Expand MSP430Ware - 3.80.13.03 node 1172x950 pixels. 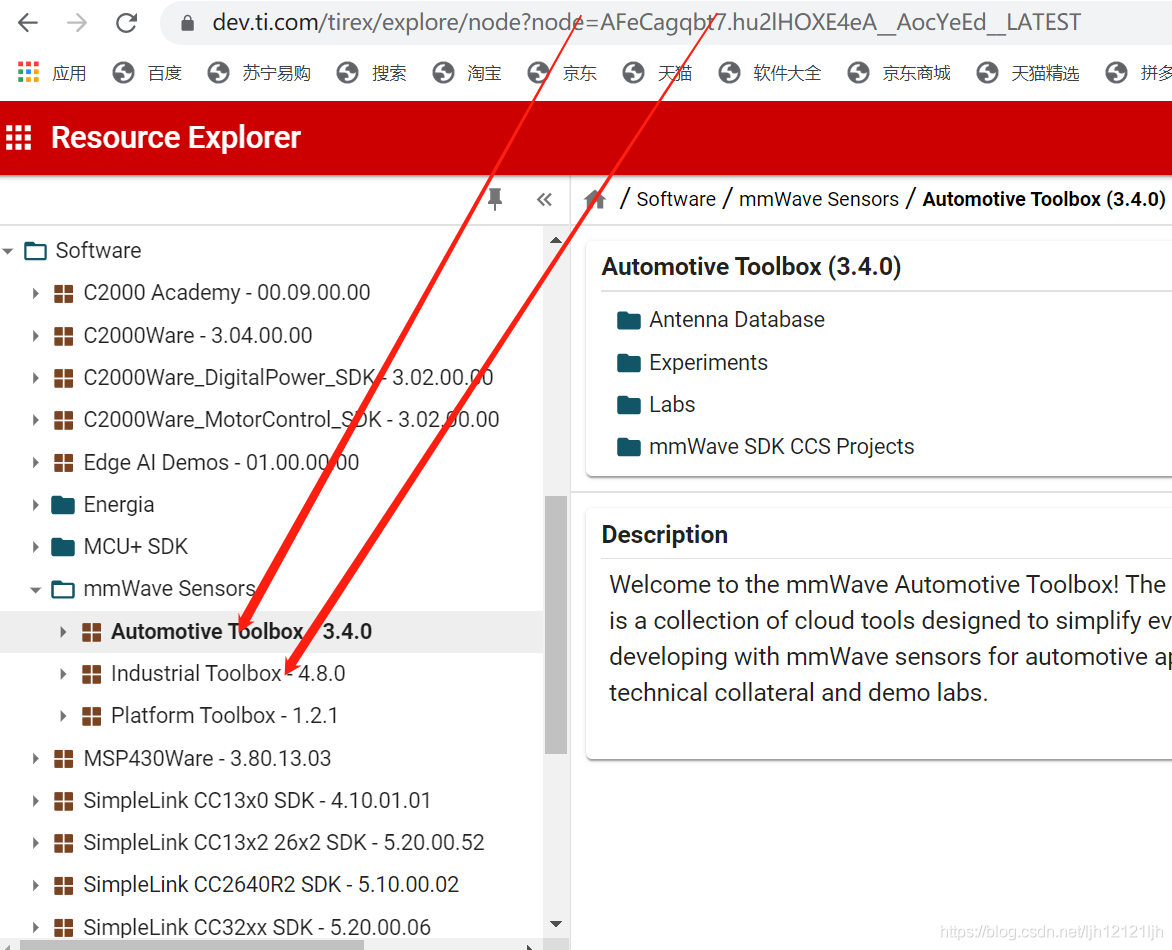pyautogui.click(x=35, y=759)
